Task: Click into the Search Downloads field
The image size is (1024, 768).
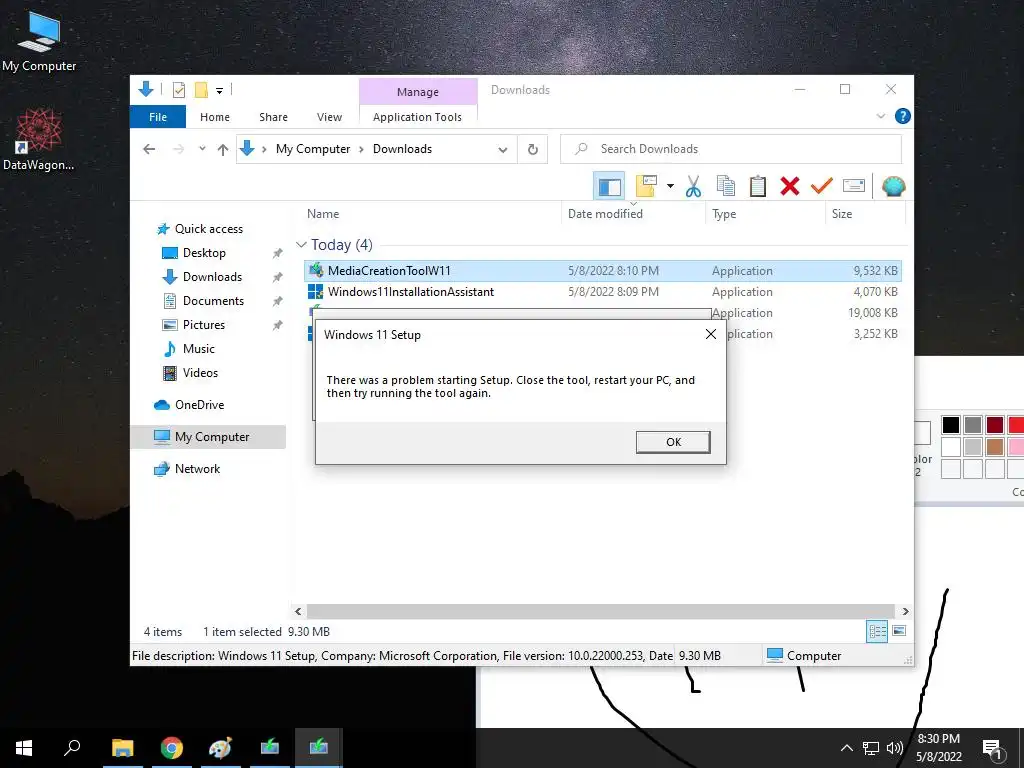Action: tap(731, 149)
